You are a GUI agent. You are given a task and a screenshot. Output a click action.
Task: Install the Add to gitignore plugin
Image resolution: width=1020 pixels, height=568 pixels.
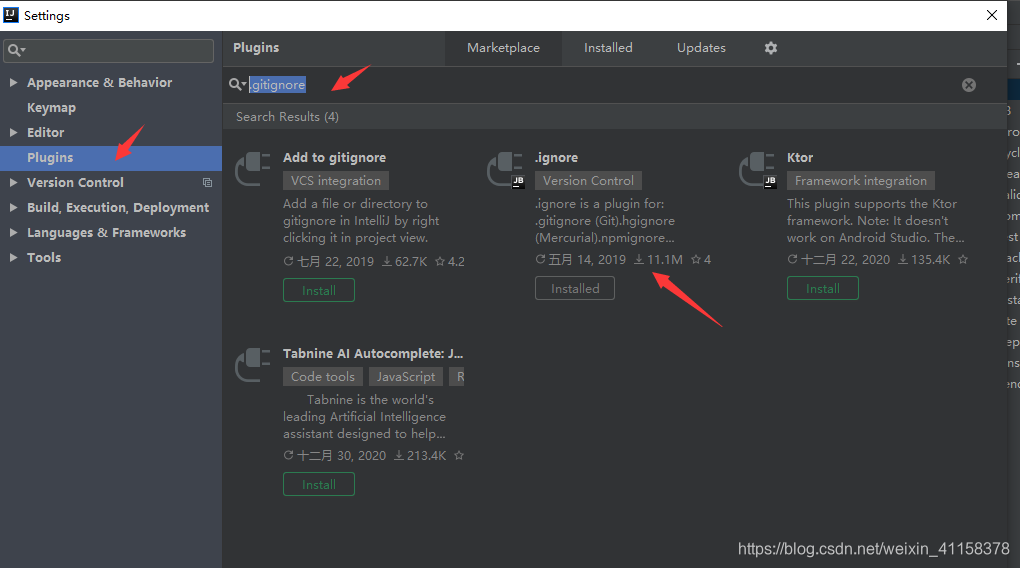pos(319,290)
